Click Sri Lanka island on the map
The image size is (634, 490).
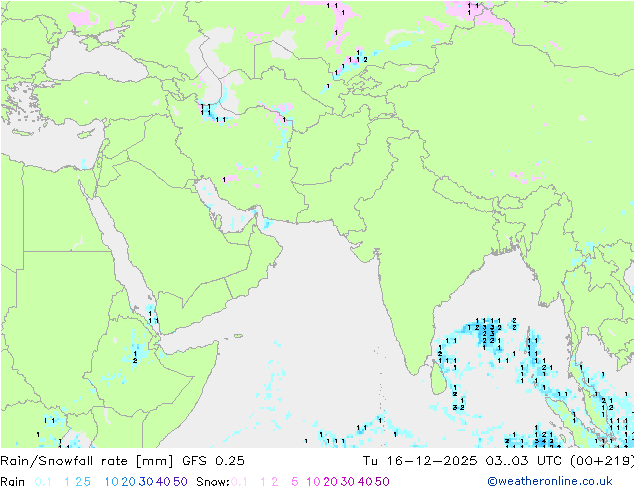[438, 378]
